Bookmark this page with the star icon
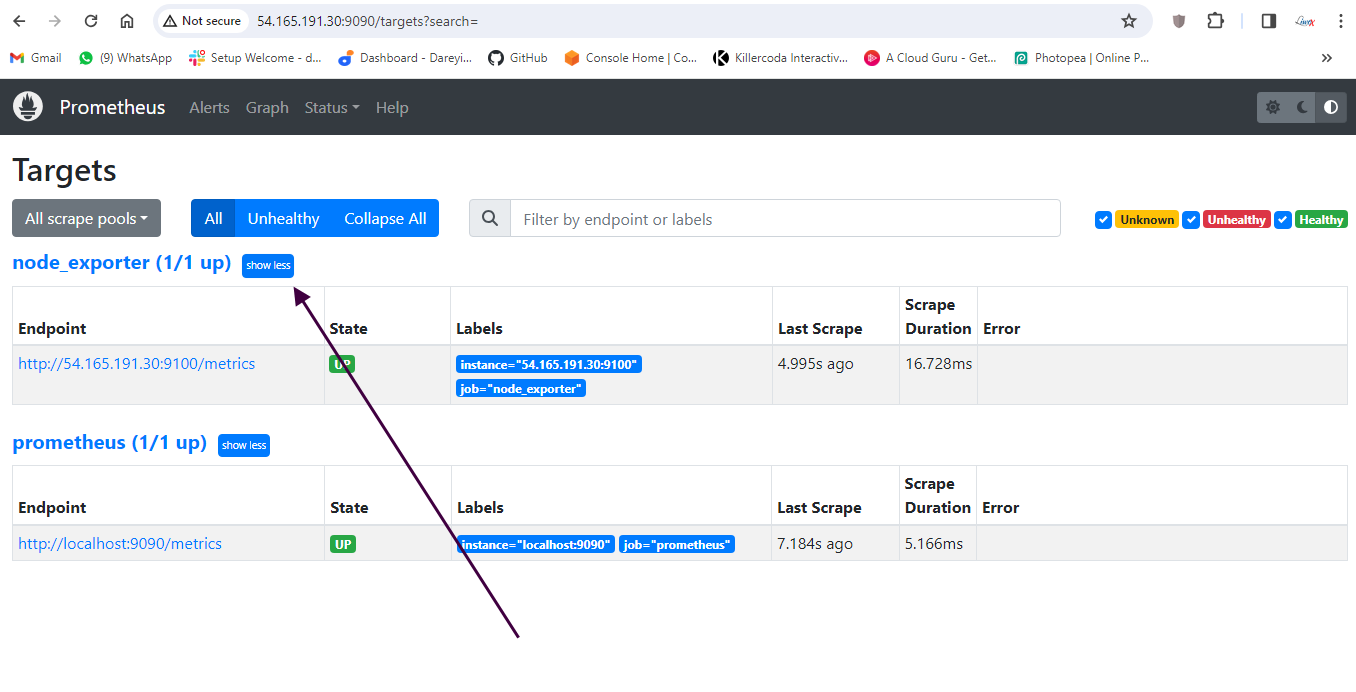 tap(1129, 21)
